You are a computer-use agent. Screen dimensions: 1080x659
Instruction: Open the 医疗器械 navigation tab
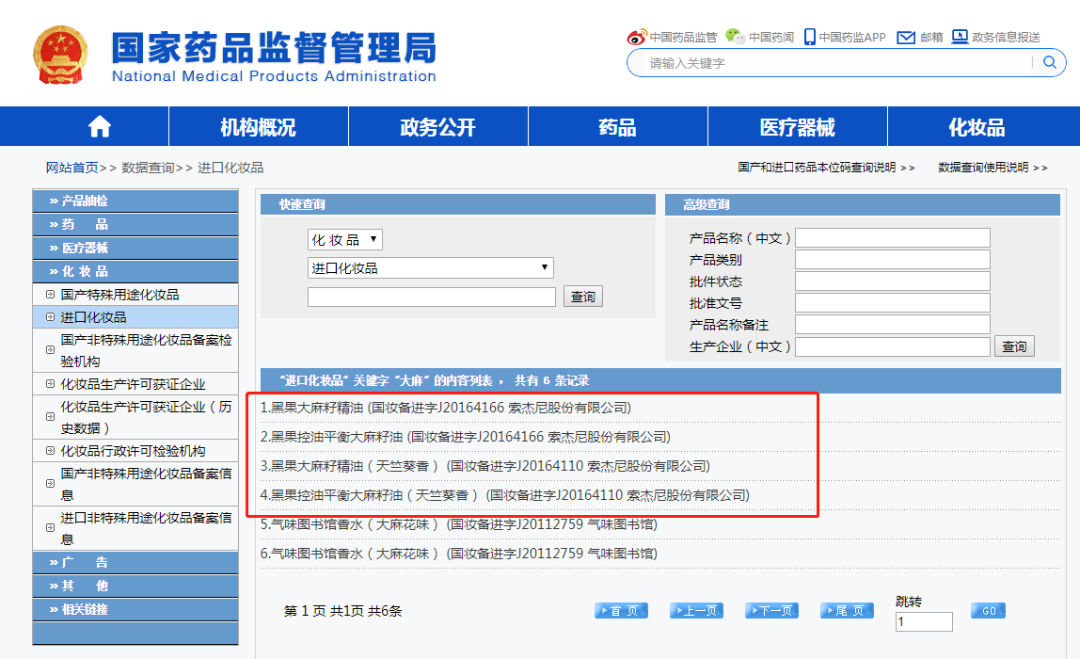click(x=797, y=127)
